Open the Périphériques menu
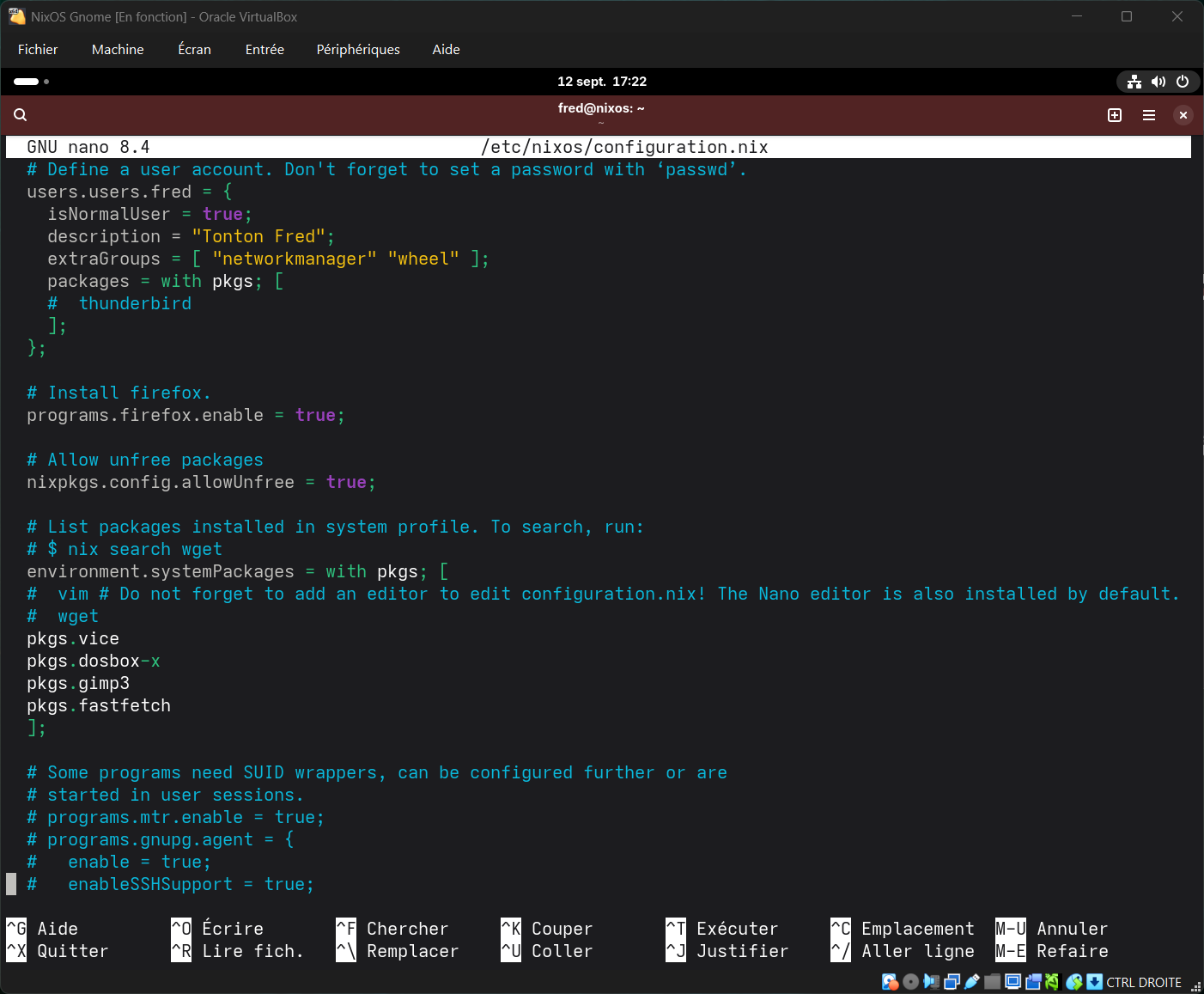Viewport: 1204px width, 994px height. [358, 50]
